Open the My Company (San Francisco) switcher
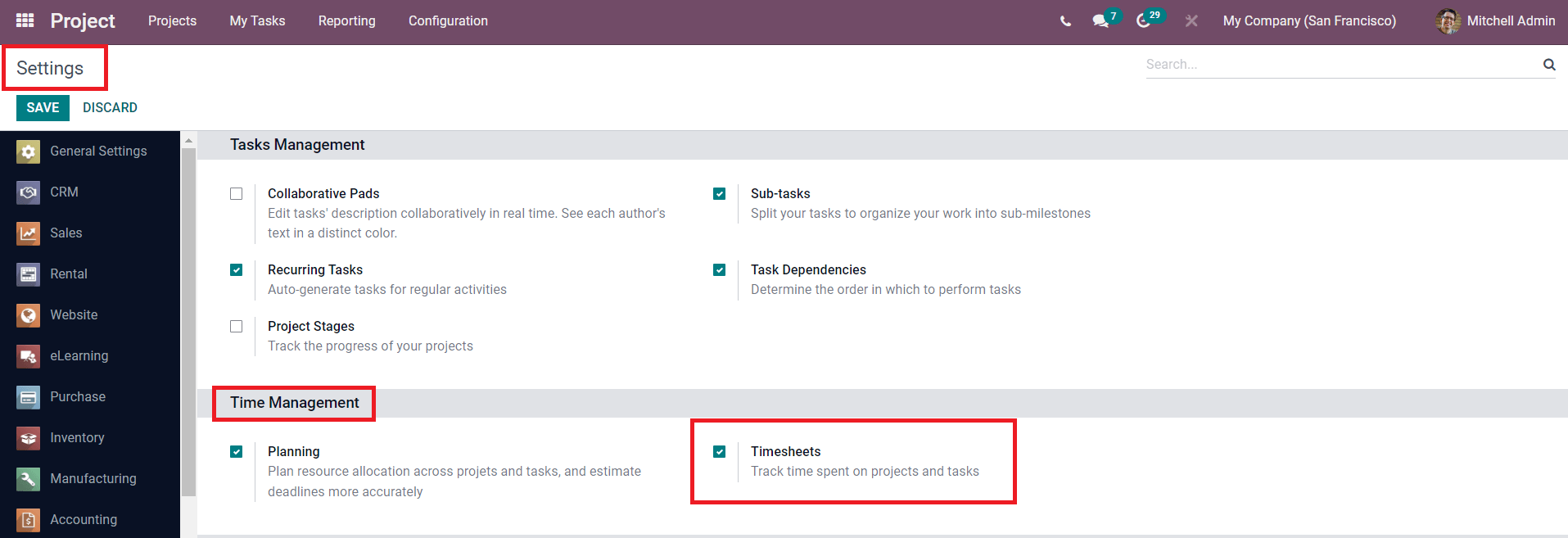 1309,21
